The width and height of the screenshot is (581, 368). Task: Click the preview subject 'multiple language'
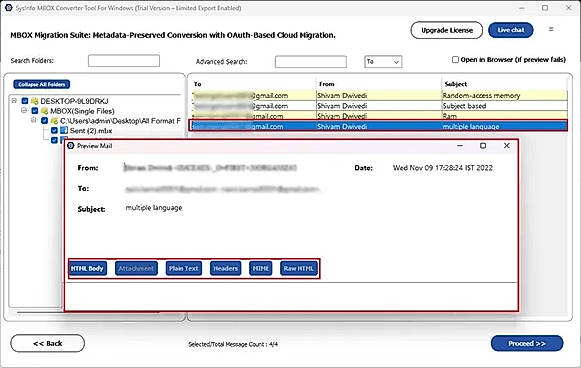pos(154,208)
